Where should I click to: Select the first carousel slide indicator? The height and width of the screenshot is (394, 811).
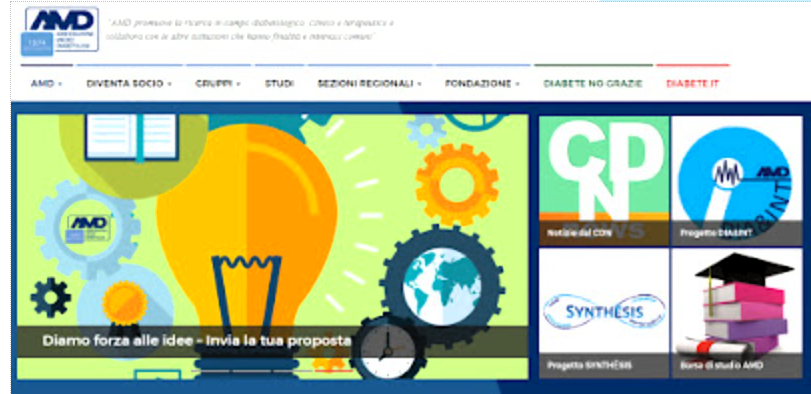[211, 371]
